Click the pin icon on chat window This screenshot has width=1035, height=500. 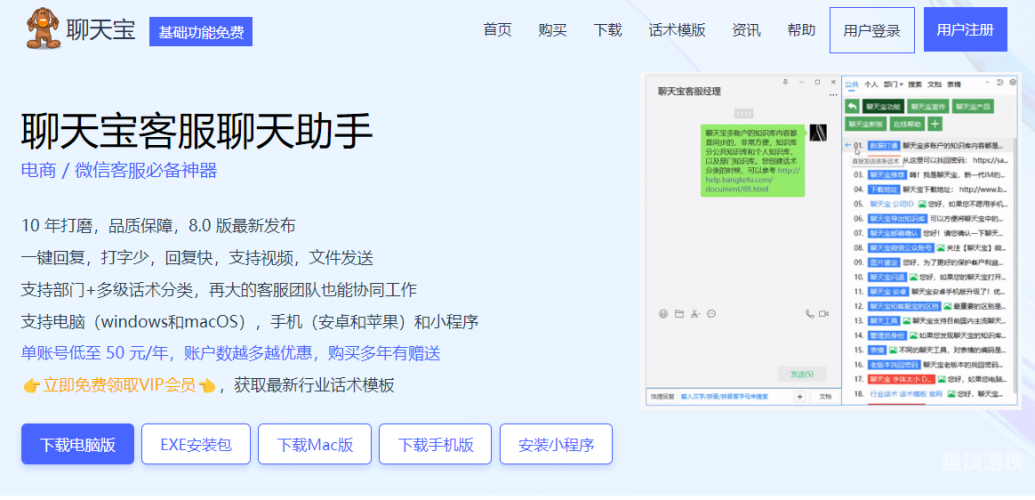[x=785, y=82]
